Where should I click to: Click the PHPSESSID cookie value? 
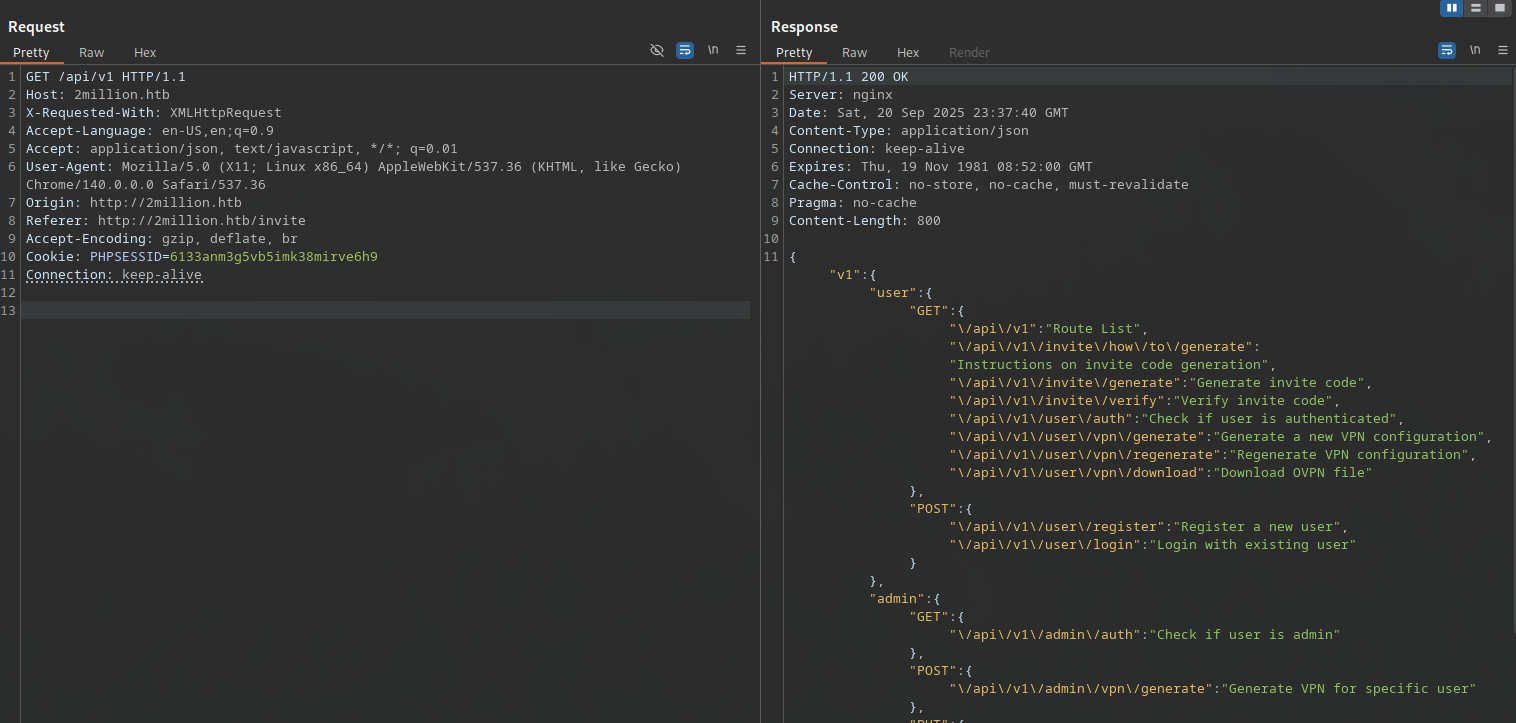tap(273, 257)
